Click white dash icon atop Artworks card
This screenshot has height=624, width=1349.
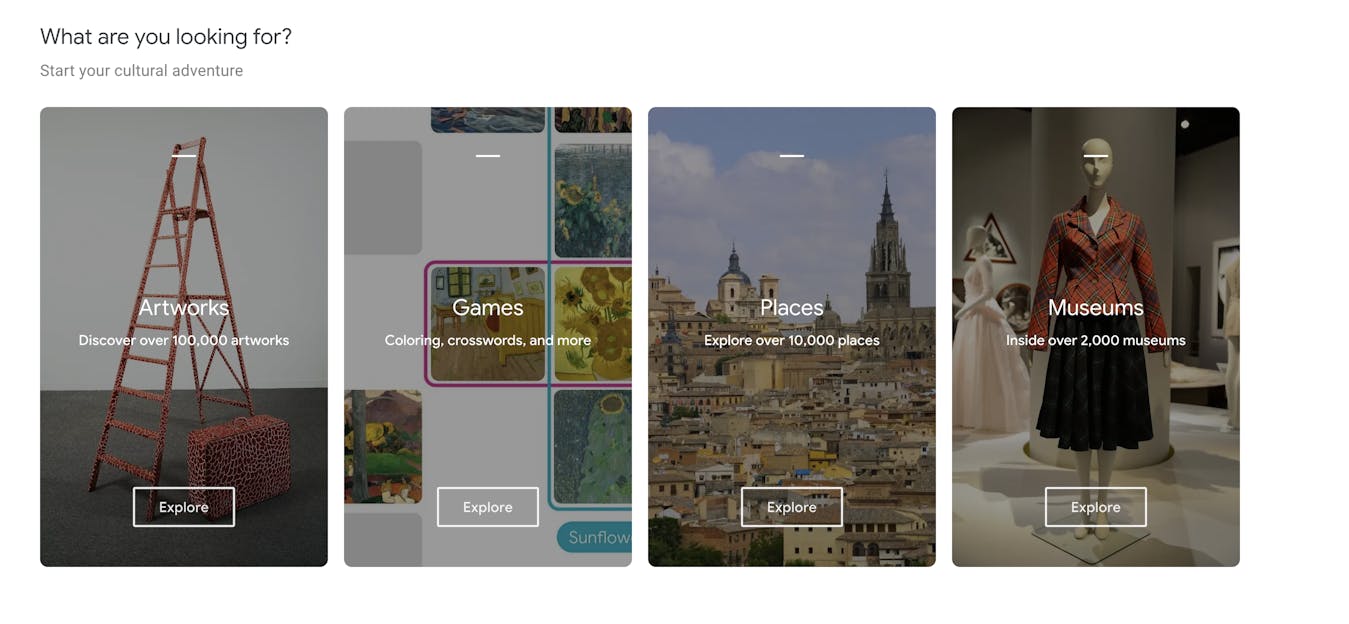coord(184,156)
